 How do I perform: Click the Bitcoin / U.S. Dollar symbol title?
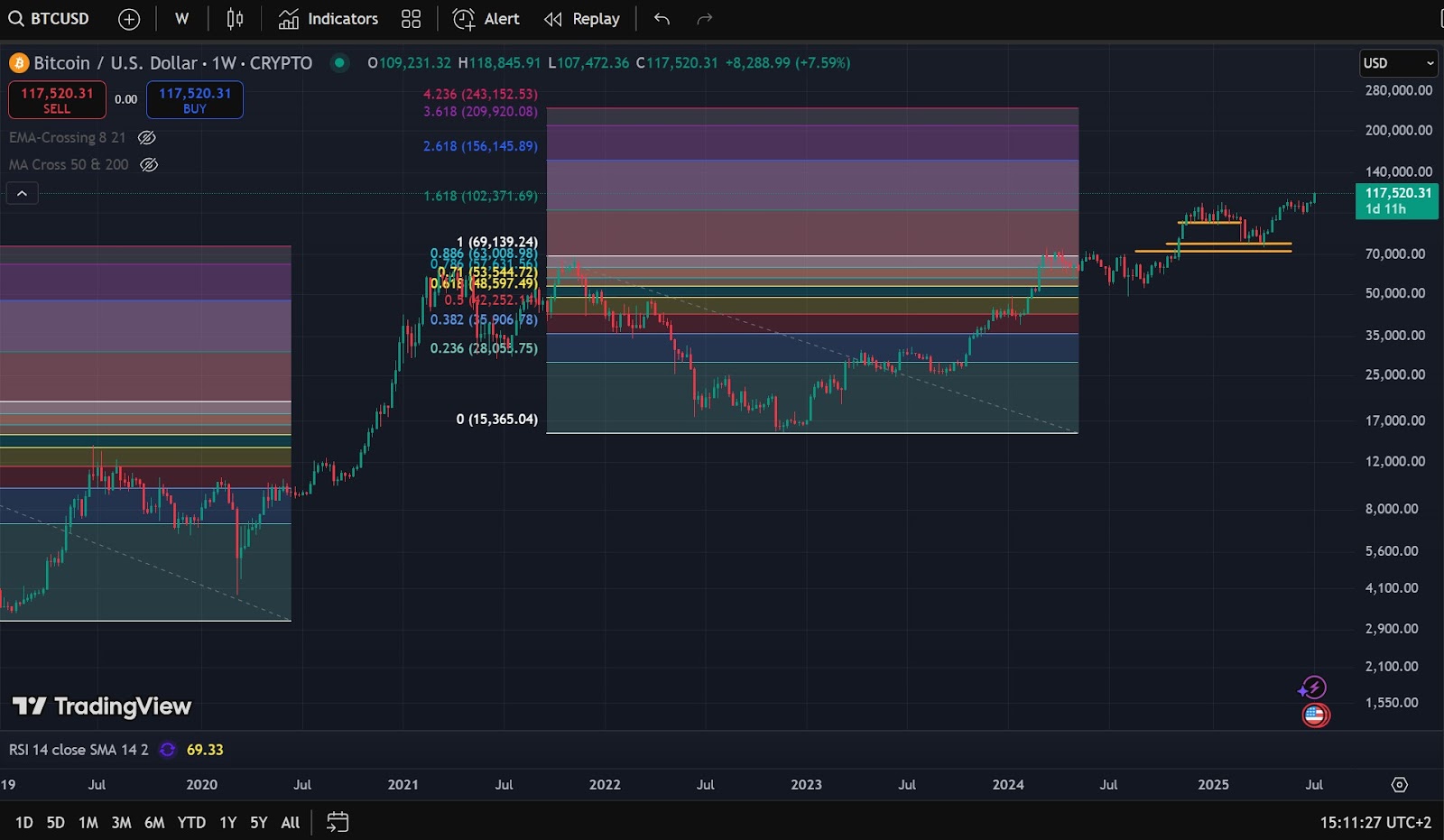[x=173, y=63]
